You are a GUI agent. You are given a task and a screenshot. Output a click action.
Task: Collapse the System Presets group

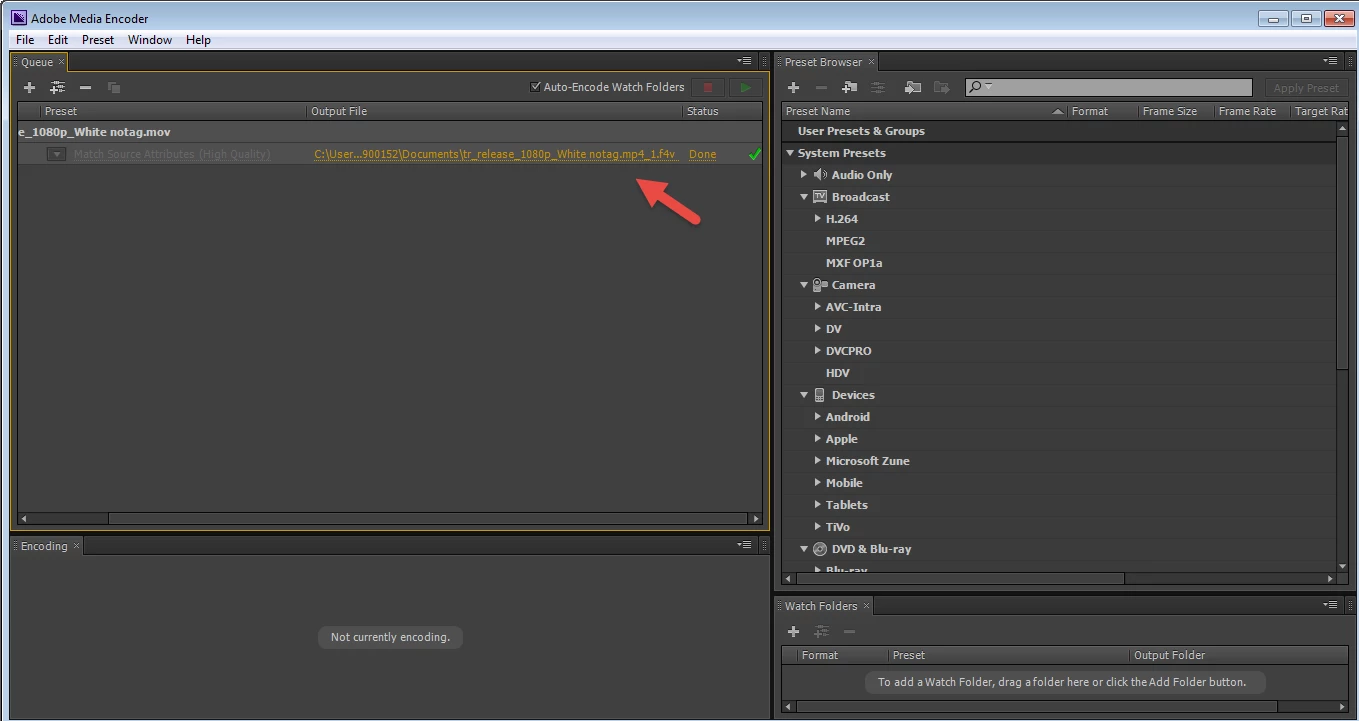[790, 153]
